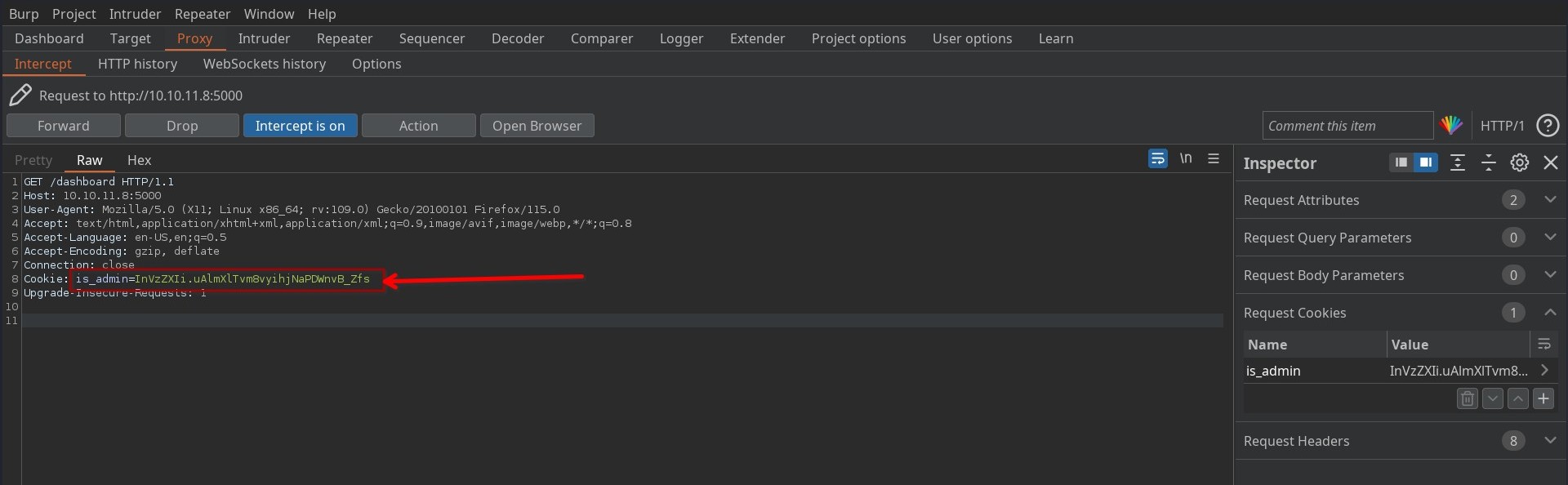Screen dimensions: 1568x485
Task: Close the Inspector panel
Action: [1551, 162]
